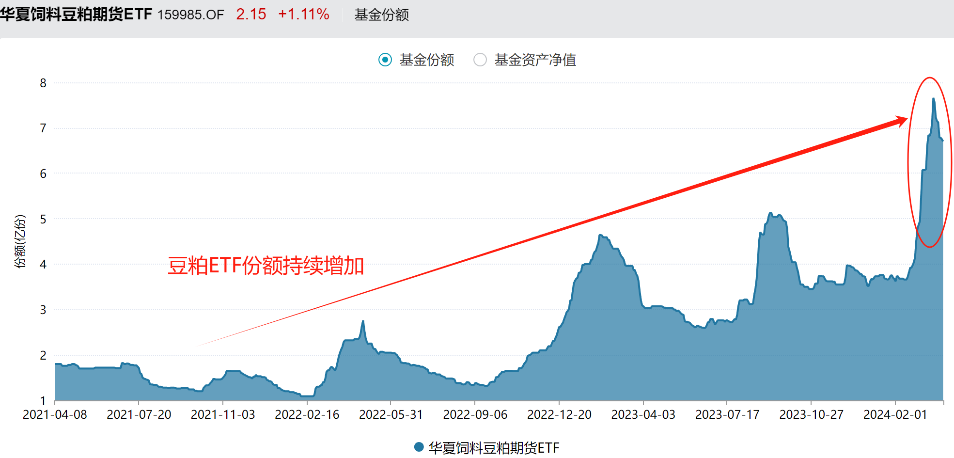
Task: Click the fund title 华夏饲料豆粕期货ETF
Action: [x=76, y=15]
